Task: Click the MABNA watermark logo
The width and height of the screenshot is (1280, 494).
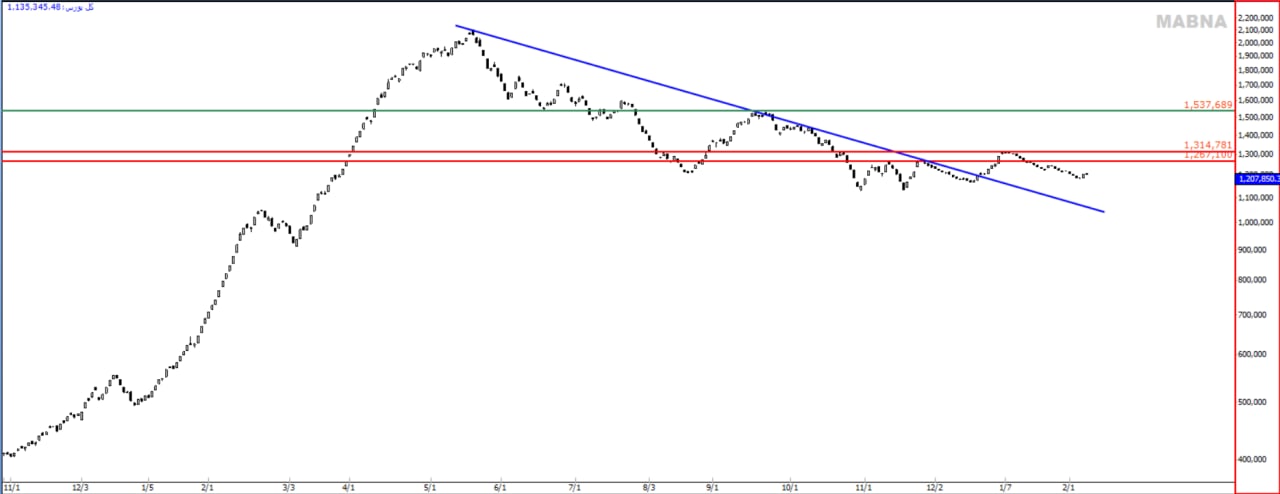Action: coord(1191,21)
